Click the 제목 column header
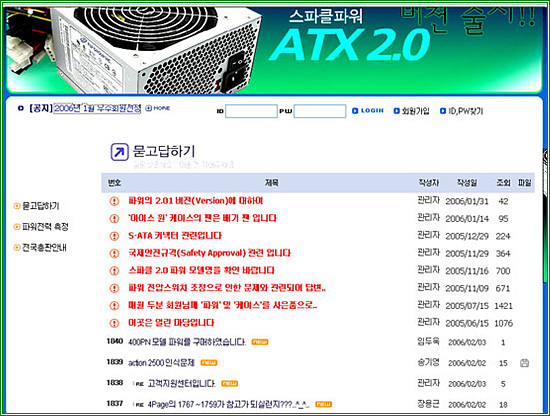Image resolution: width=550 pixels, height=416 pixels. click(x=272, y=183)
